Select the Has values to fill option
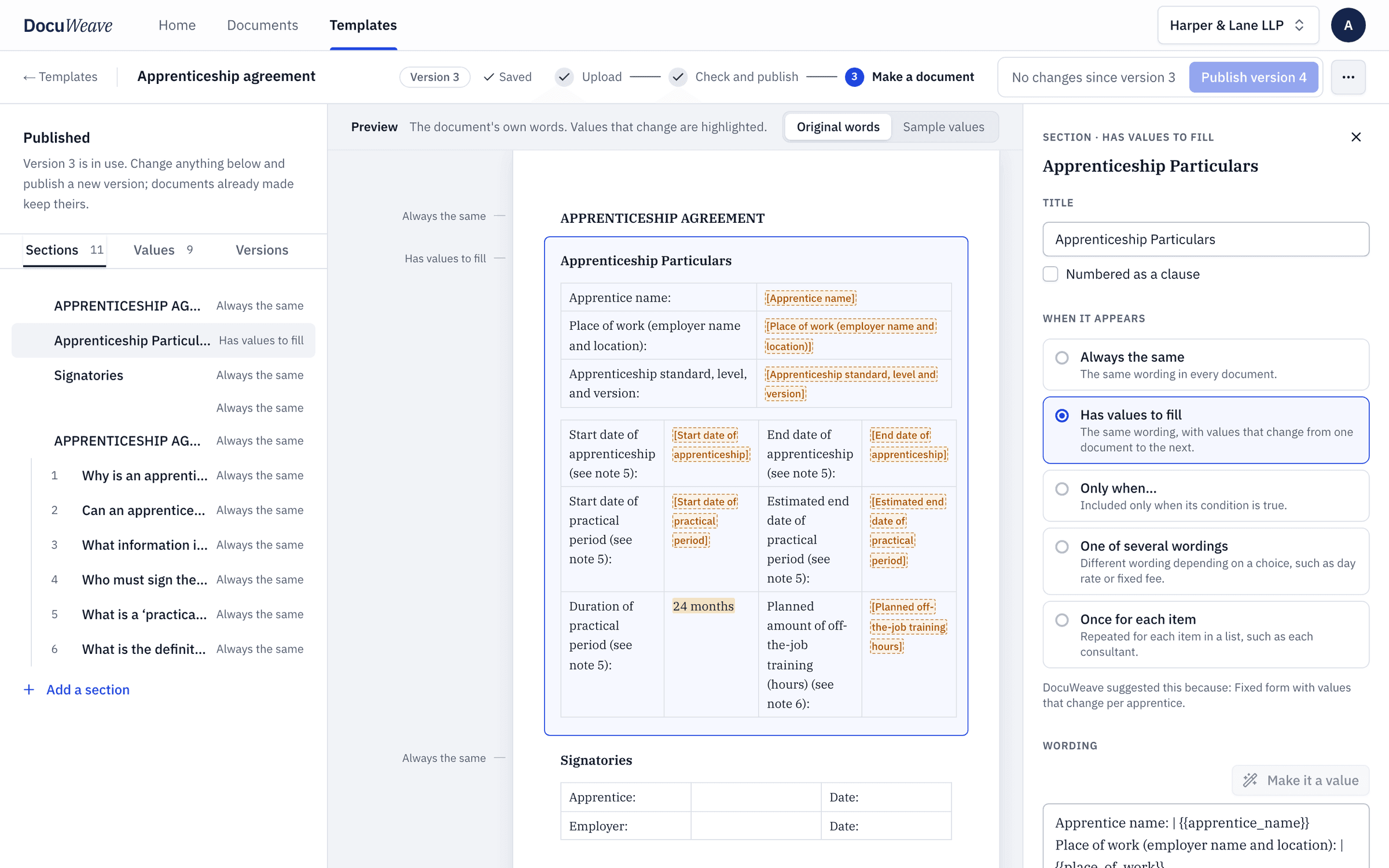Screen dimensions: 1389x868 1206,430
